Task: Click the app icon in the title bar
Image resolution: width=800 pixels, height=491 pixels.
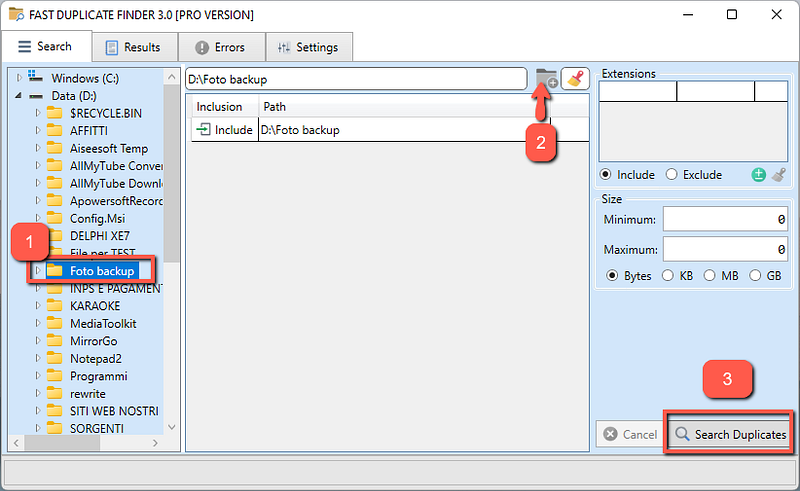Action: [16, 14]
